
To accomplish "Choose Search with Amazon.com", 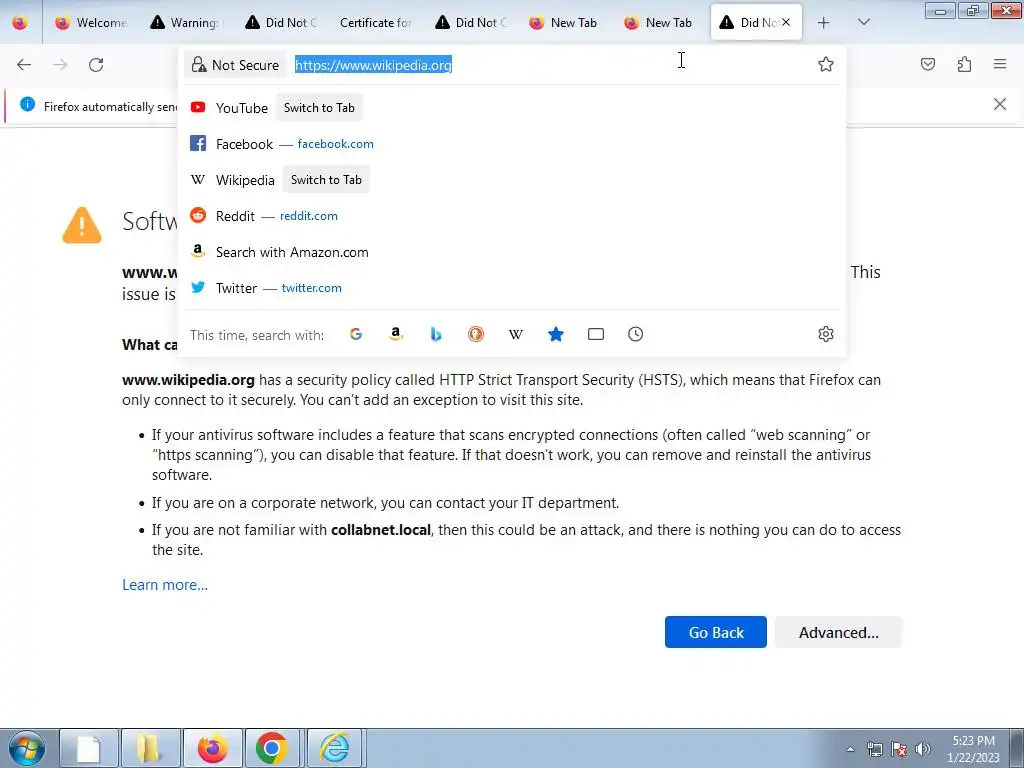I will click(511, 252).
